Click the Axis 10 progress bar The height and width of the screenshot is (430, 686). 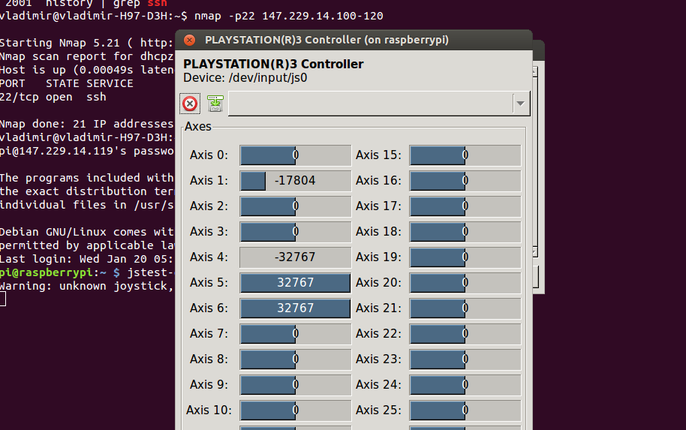click(295, 410)
